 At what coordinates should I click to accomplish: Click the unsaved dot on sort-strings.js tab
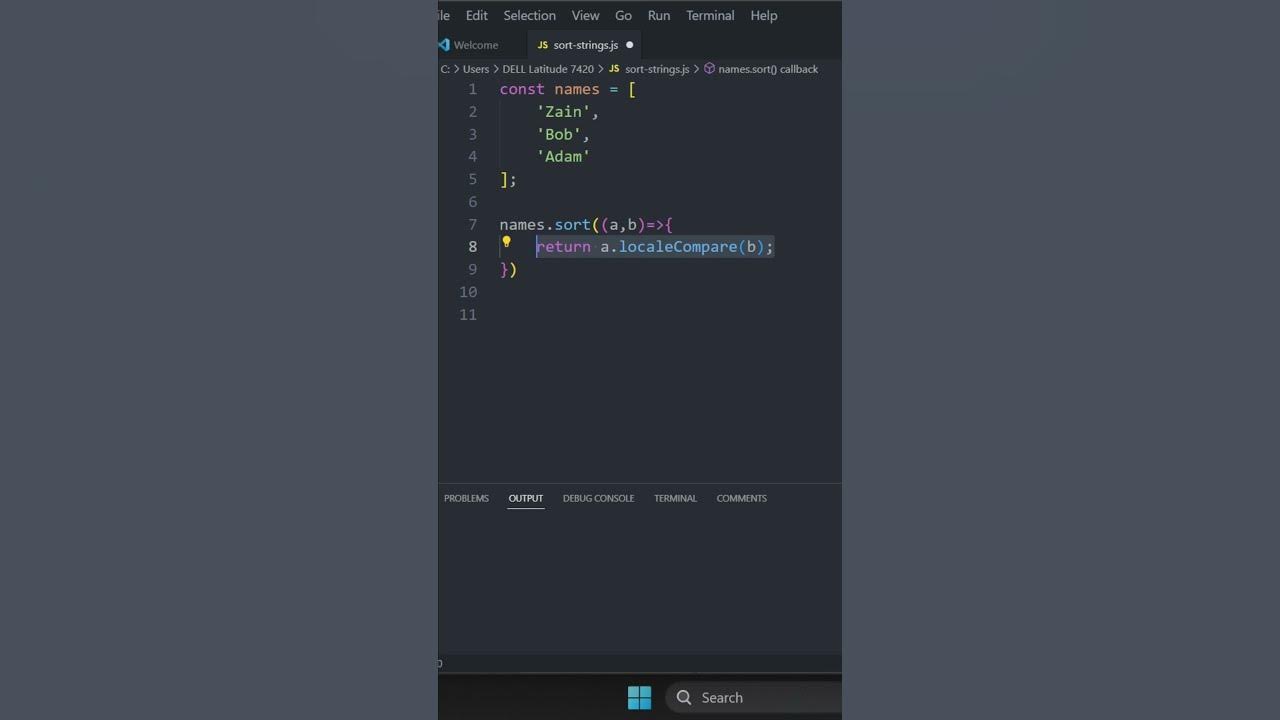pos(629,45)
